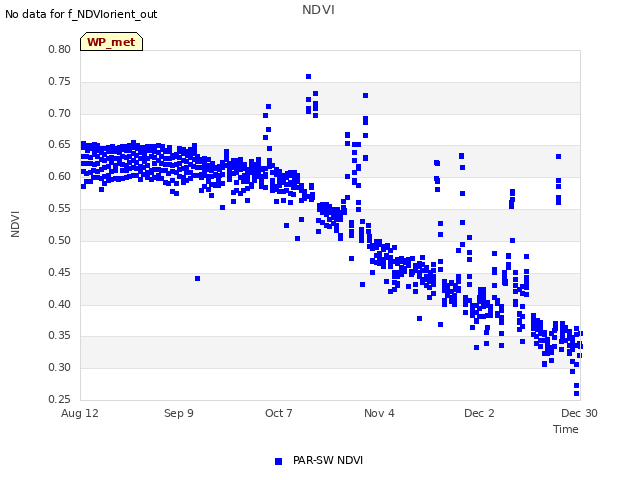Click the highest data point near 0.76

tap(309, 77)
